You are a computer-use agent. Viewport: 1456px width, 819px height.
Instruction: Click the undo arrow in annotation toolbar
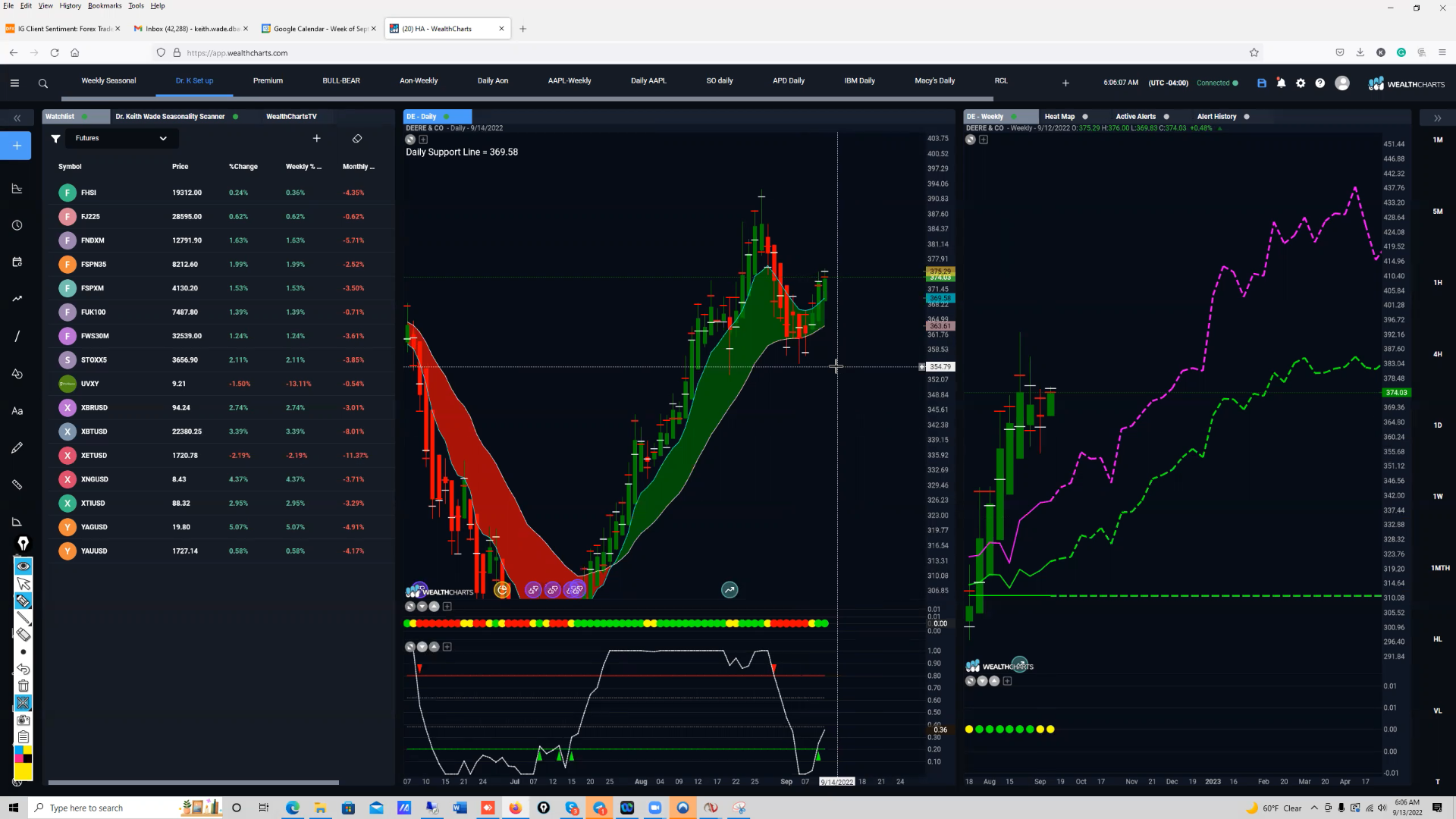pyautogui.click(x=24, y=669)
